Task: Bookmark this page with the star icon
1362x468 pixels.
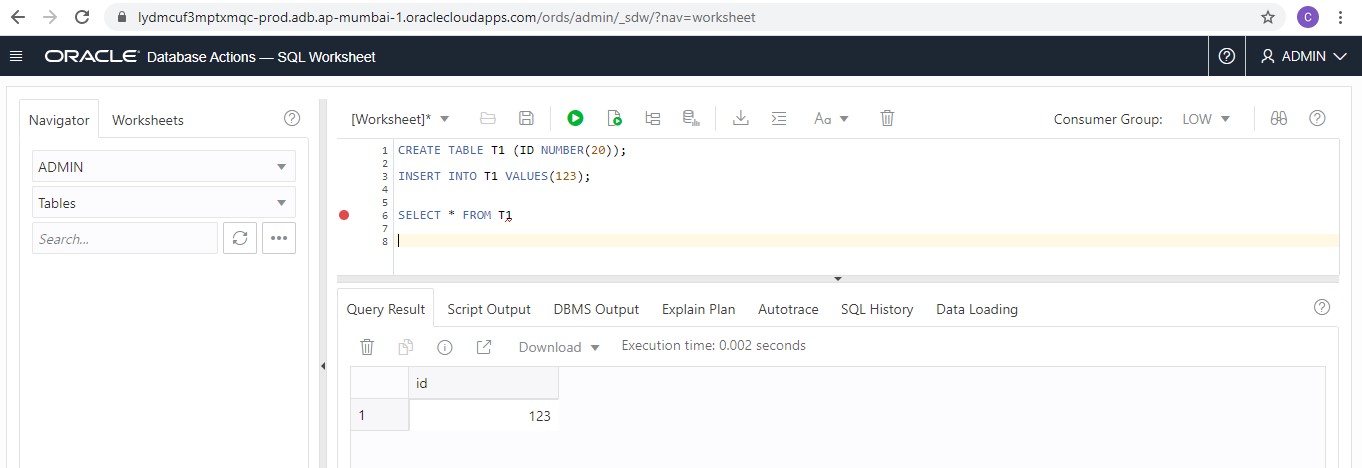Action: click(1268, 17)
